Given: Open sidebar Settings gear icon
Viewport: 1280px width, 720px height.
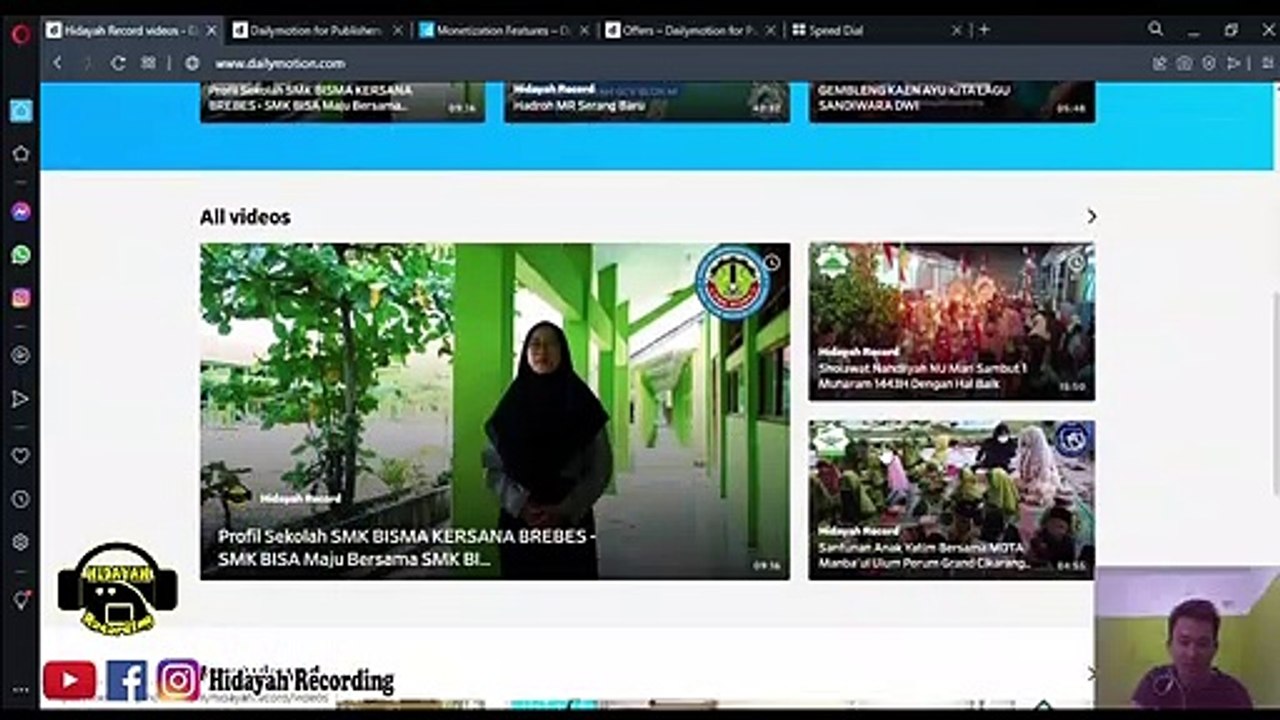Looking at the screenshot, I should point(20,542).
